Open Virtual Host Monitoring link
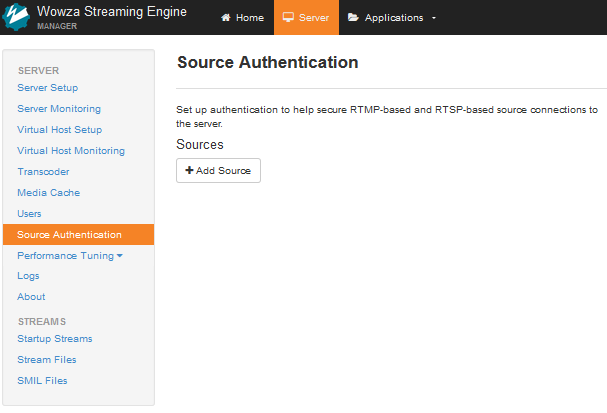The image size is (607, 413). (x=71, y=151)
